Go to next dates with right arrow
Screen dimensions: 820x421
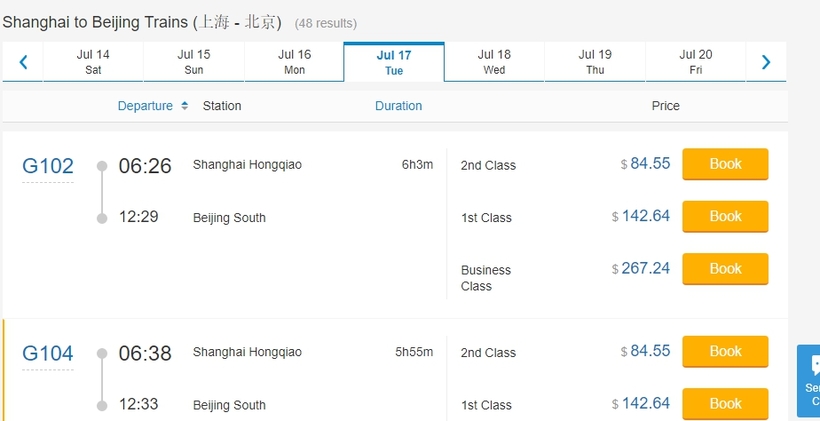pos(766,62)
